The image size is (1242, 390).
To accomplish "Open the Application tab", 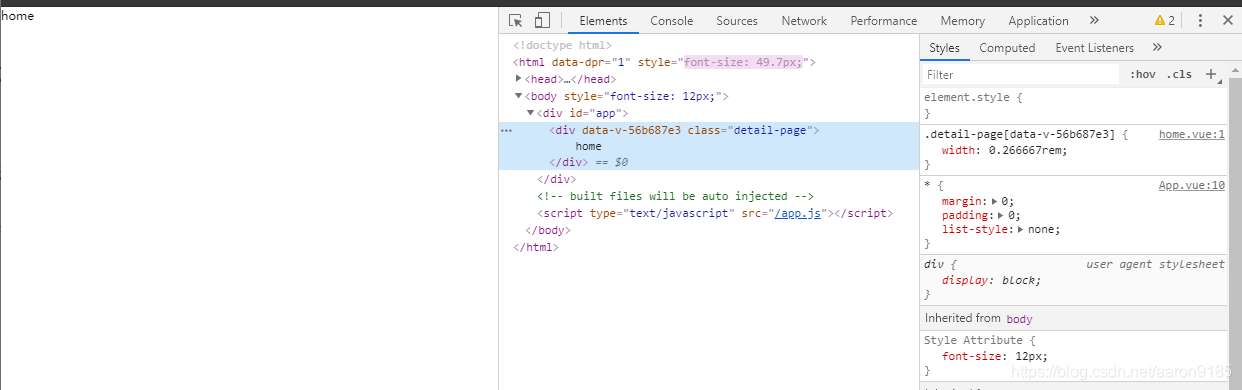I will [1038, 20].
